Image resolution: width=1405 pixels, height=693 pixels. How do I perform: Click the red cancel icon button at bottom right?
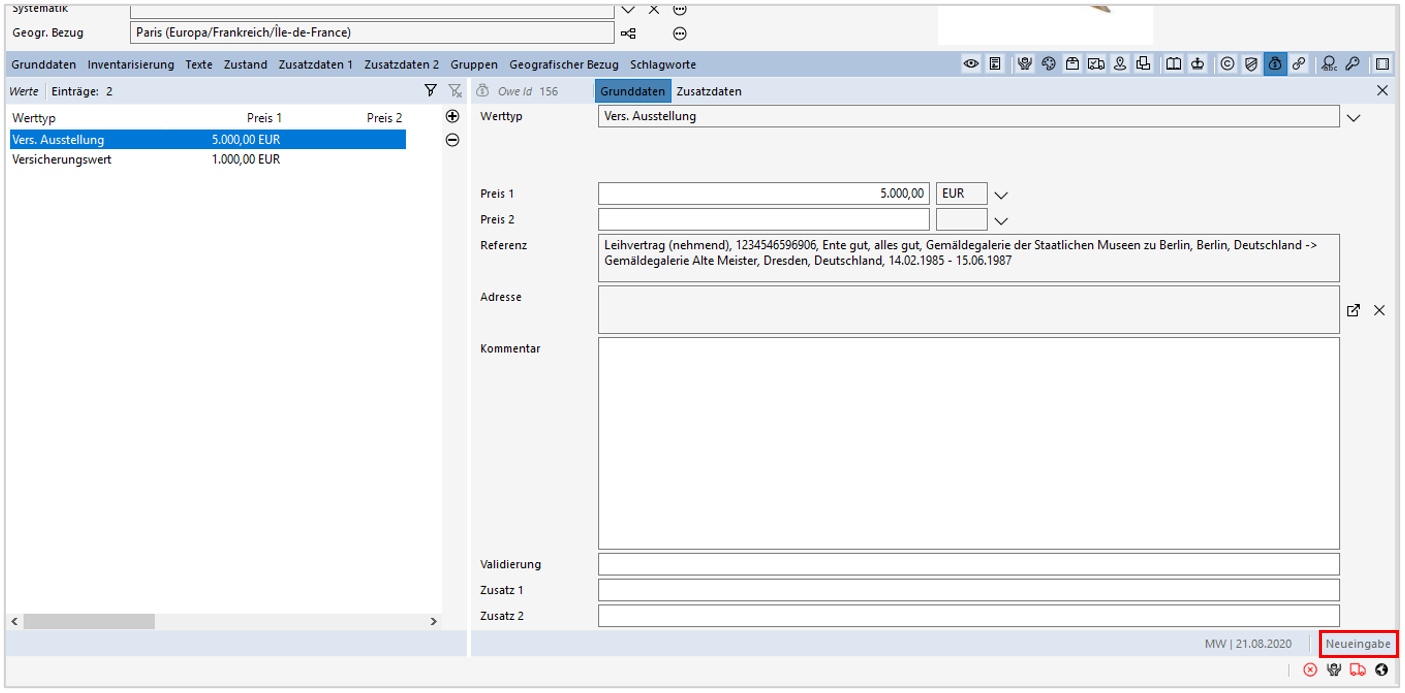1310,669
